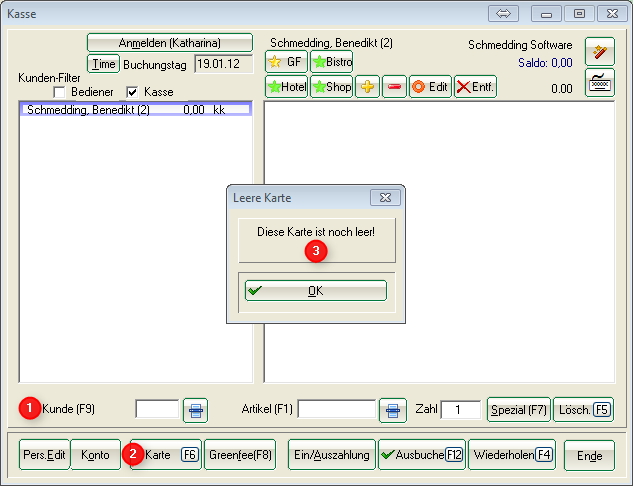Open the Shop article group
Screen dimensions: 633x486
point(331,87)
